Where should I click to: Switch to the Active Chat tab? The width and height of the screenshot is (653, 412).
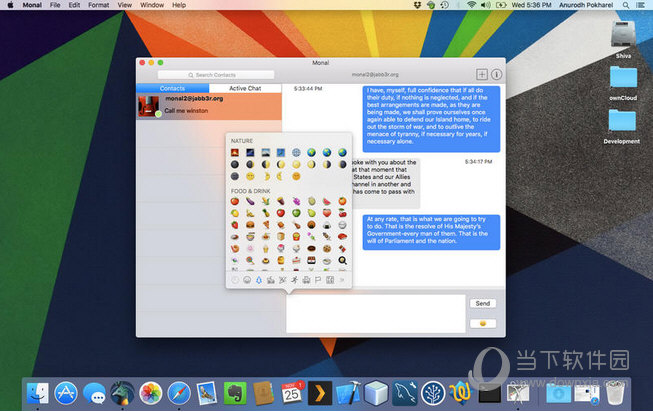pyautogui.click(x=245, y=88)
